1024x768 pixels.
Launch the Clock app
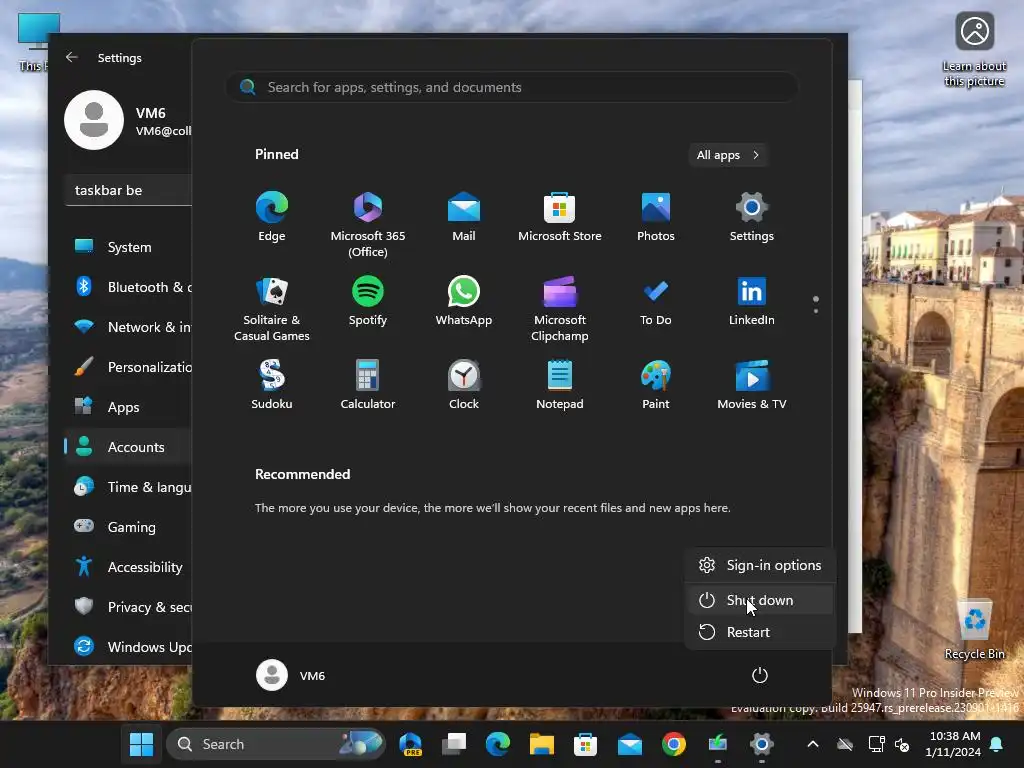[464, 385]
